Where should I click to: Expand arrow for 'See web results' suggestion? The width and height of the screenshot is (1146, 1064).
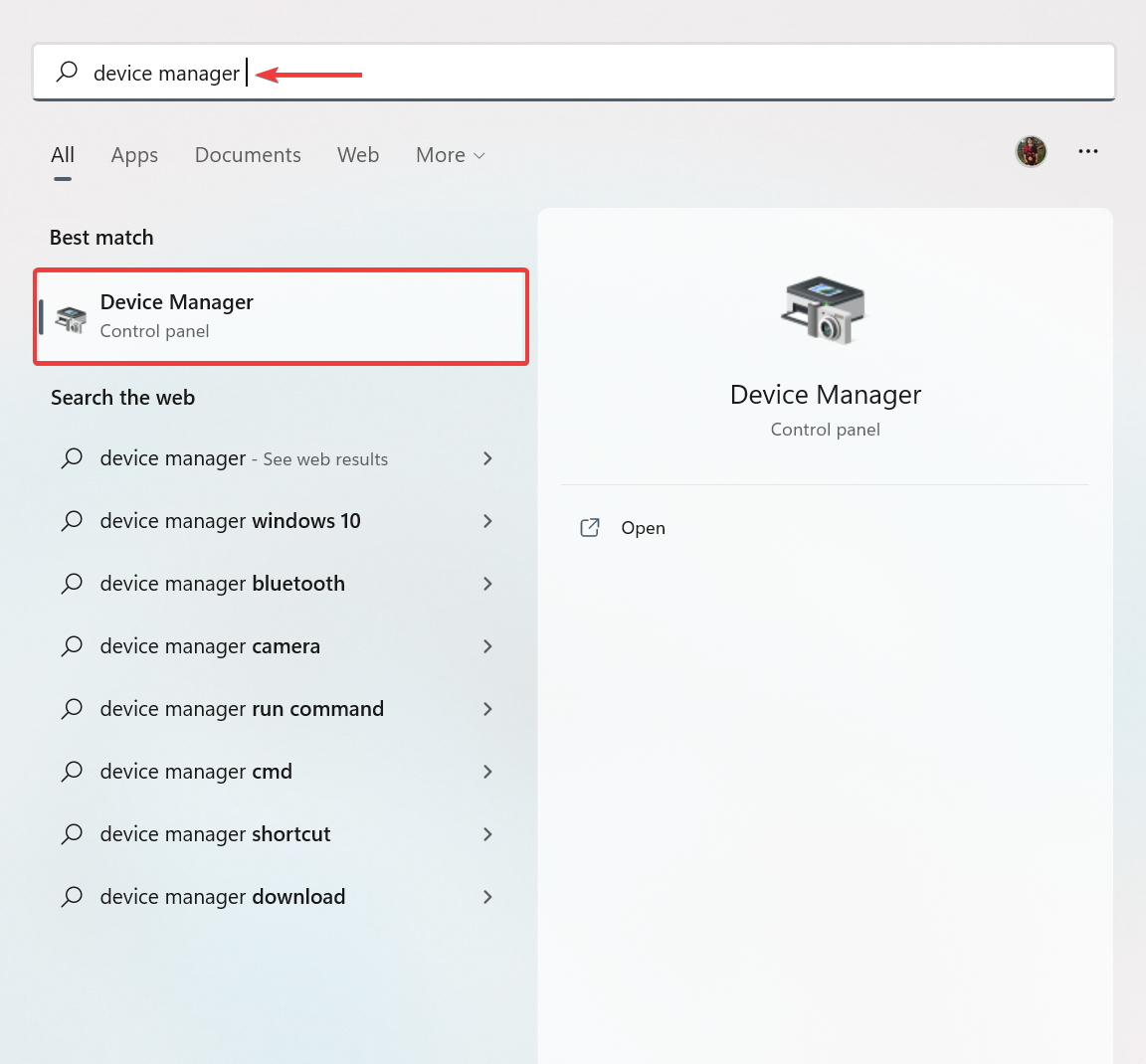pyautogui.click(x=487, y=458)
